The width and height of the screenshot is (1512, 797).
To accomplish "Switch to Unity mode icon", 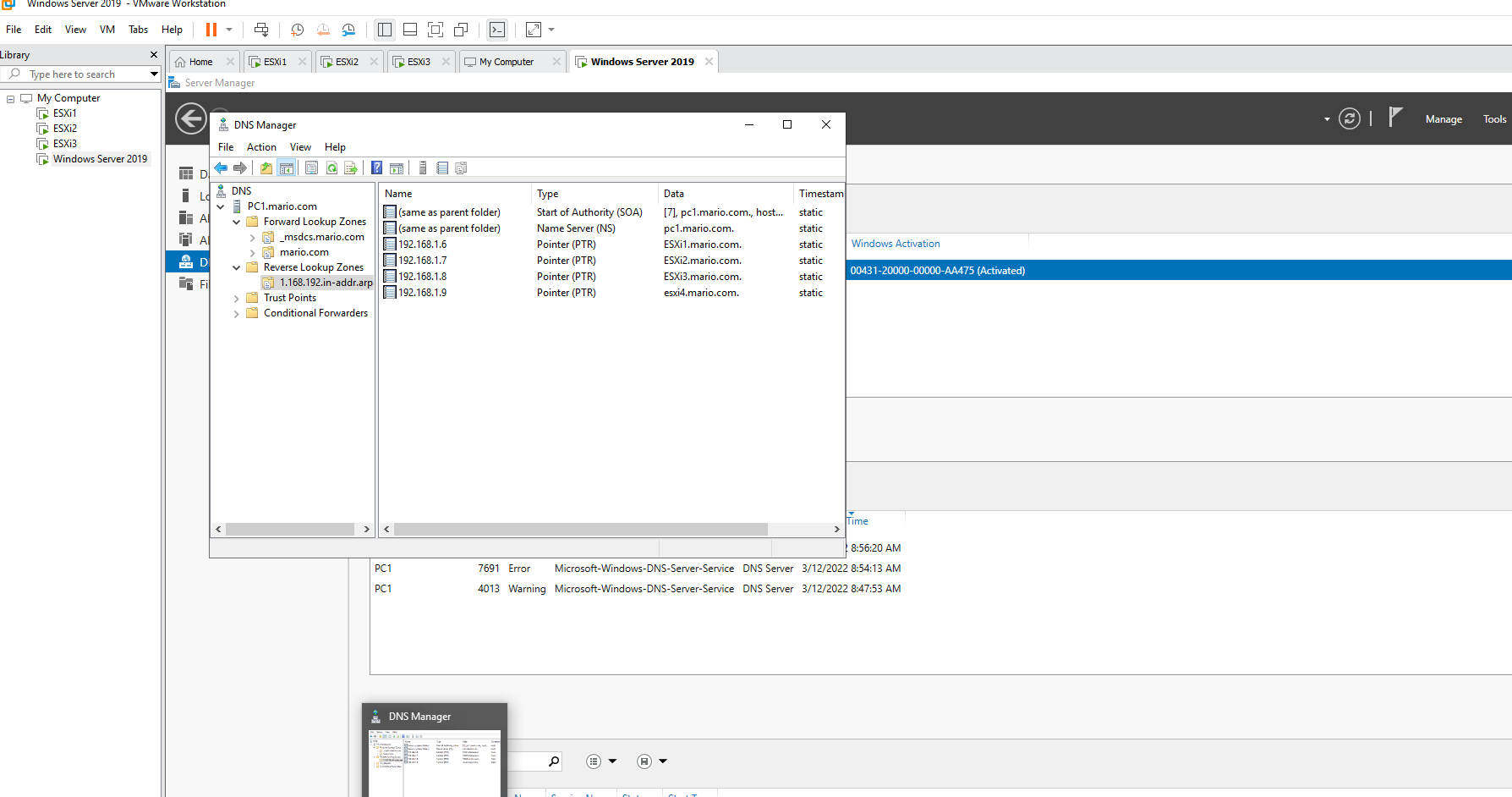I will click(461, 30).
